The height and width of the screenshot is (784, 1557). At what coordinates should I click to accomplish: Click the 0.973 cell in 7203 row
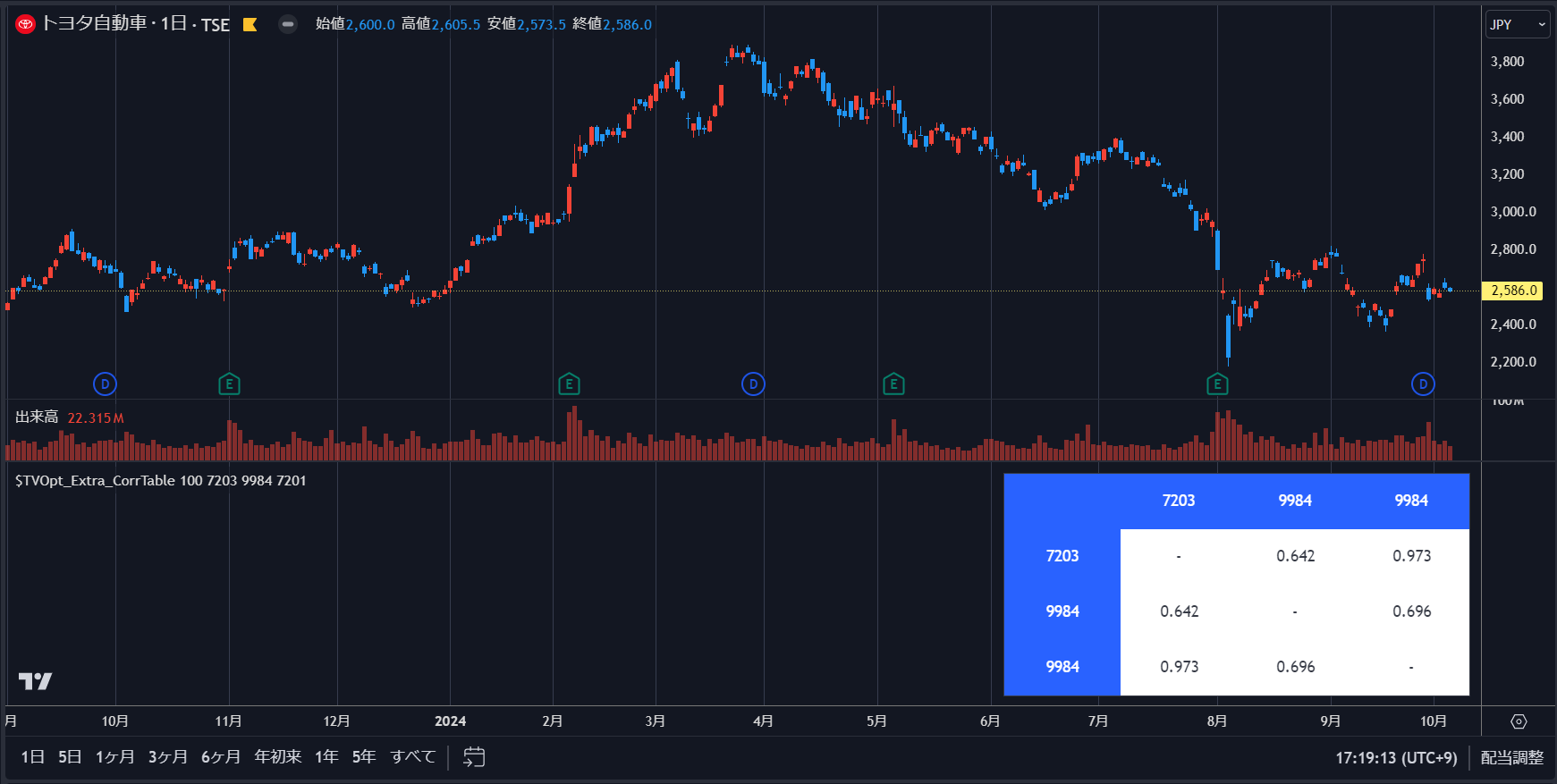point(1411,556)
